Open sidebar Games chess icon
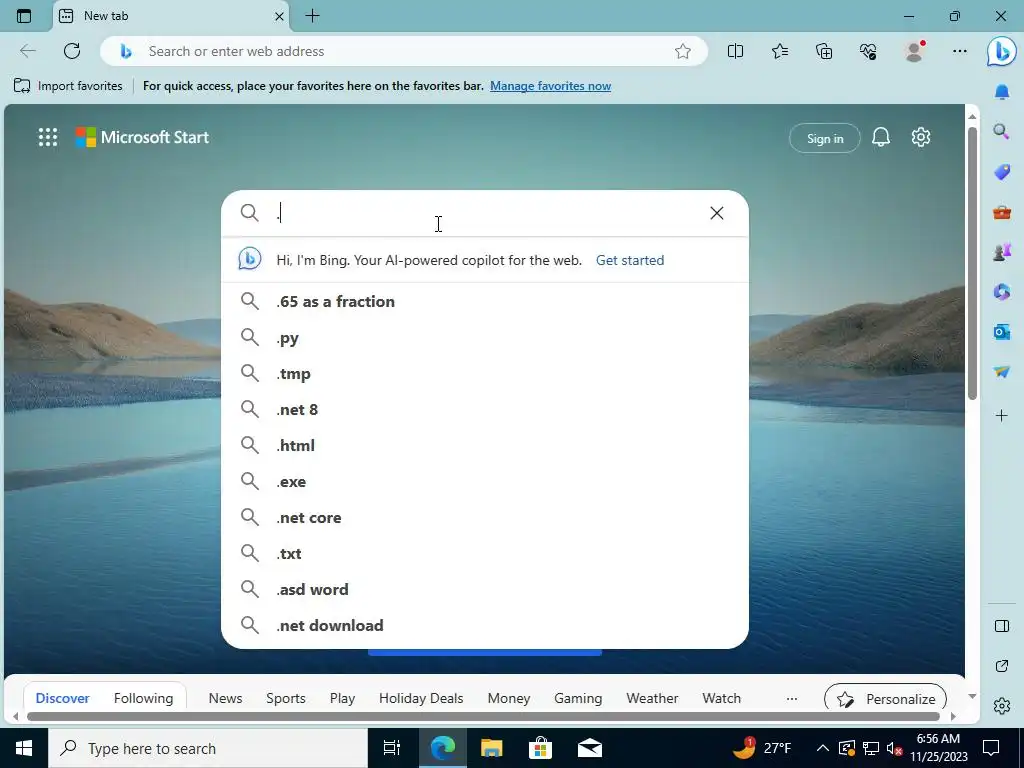The height and width of the screenshot is (768, 1024). coord(1002,251)
